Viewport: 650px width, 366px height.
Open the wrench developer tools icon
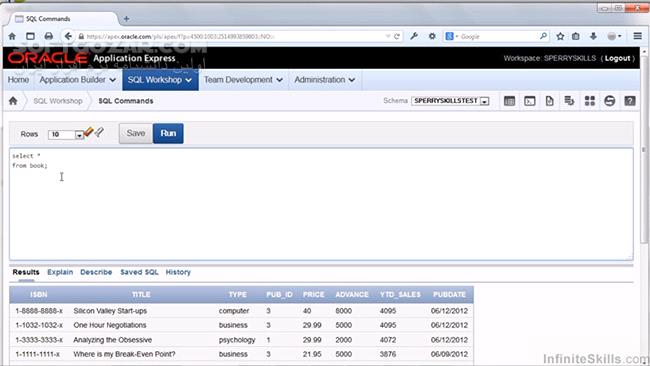414,36
